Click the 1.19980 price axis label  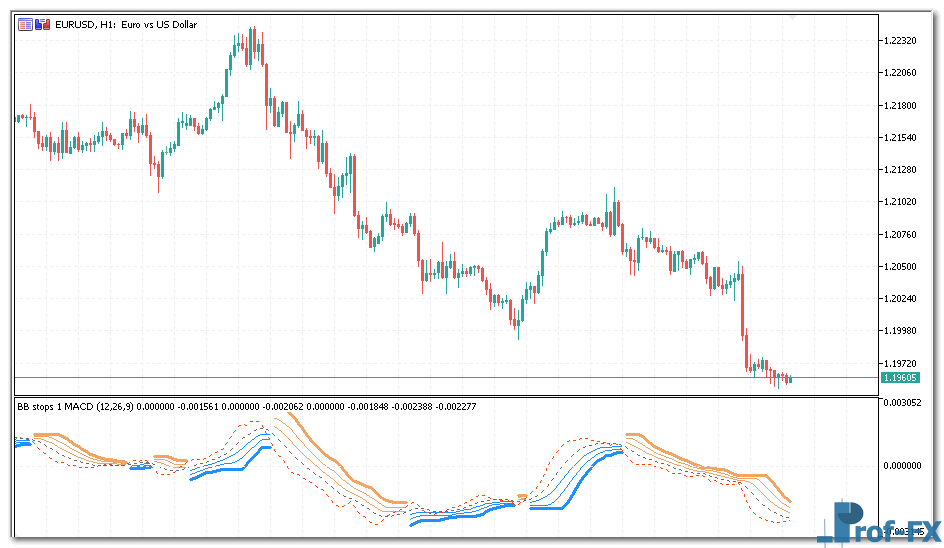tap(902, 331)
